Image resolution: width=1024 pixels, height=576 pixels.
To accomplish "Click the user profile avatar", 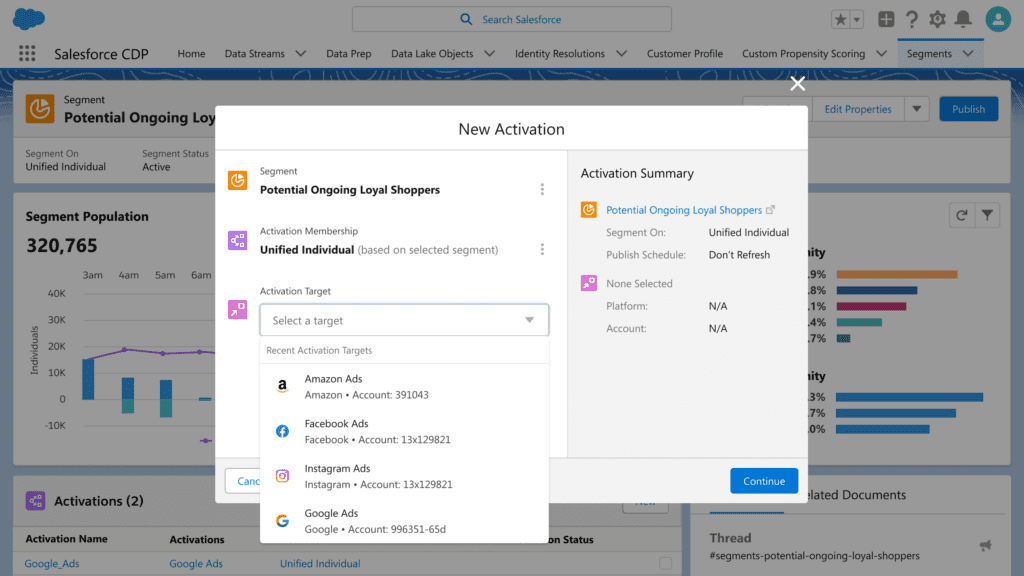I will [998, 20].
